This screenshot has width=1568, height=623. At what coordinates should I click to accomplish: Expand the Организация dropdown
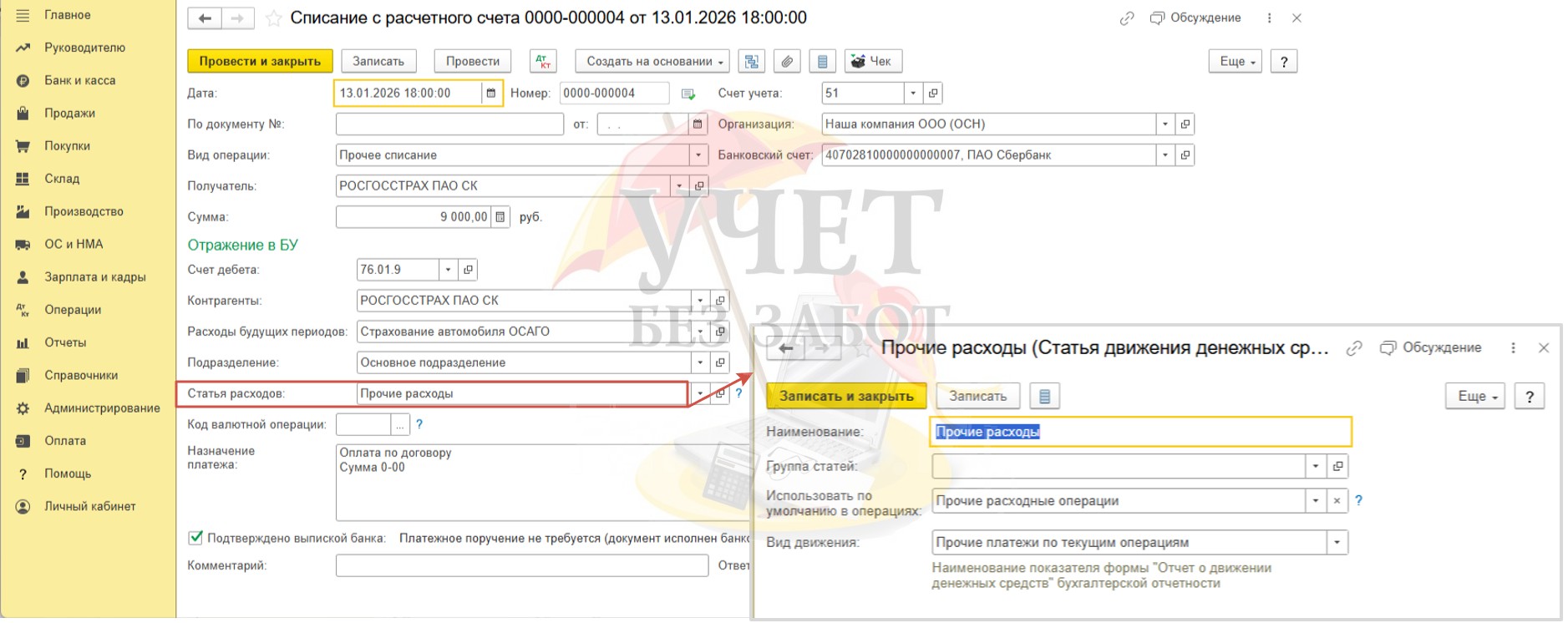point(1165,124)
